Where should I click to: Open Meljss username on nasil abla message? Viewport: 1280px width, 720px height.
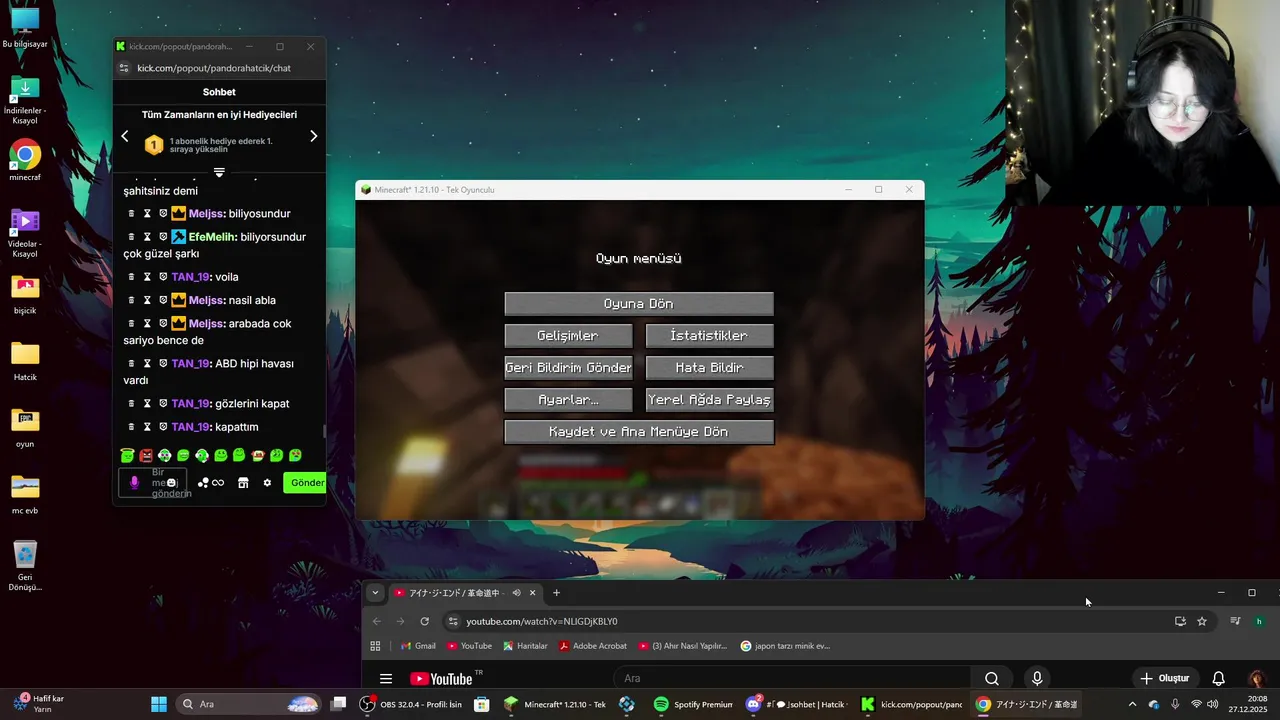click(206, 300)
